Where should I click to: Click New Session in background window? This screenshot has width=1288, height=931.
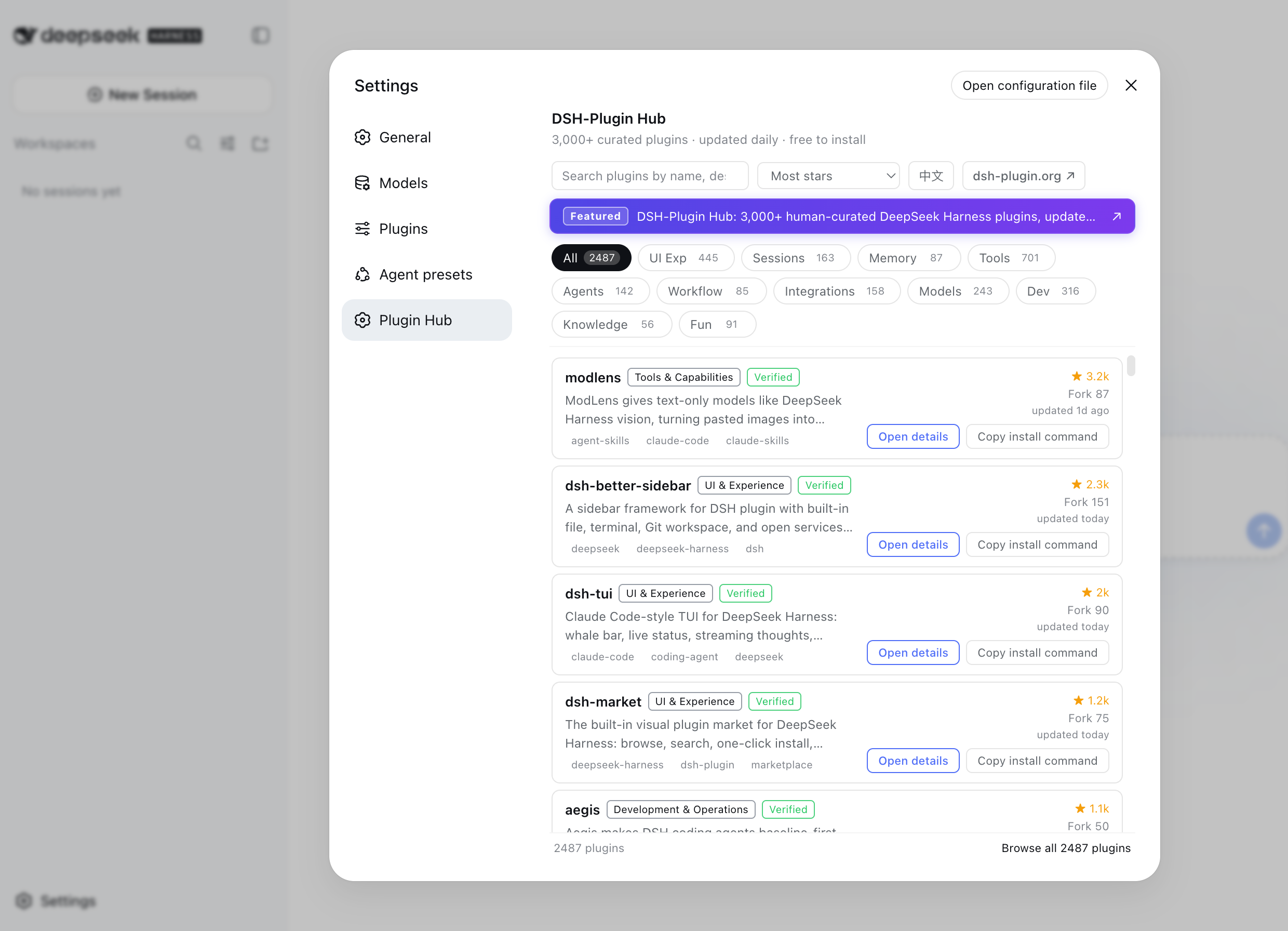pos(142,94)
